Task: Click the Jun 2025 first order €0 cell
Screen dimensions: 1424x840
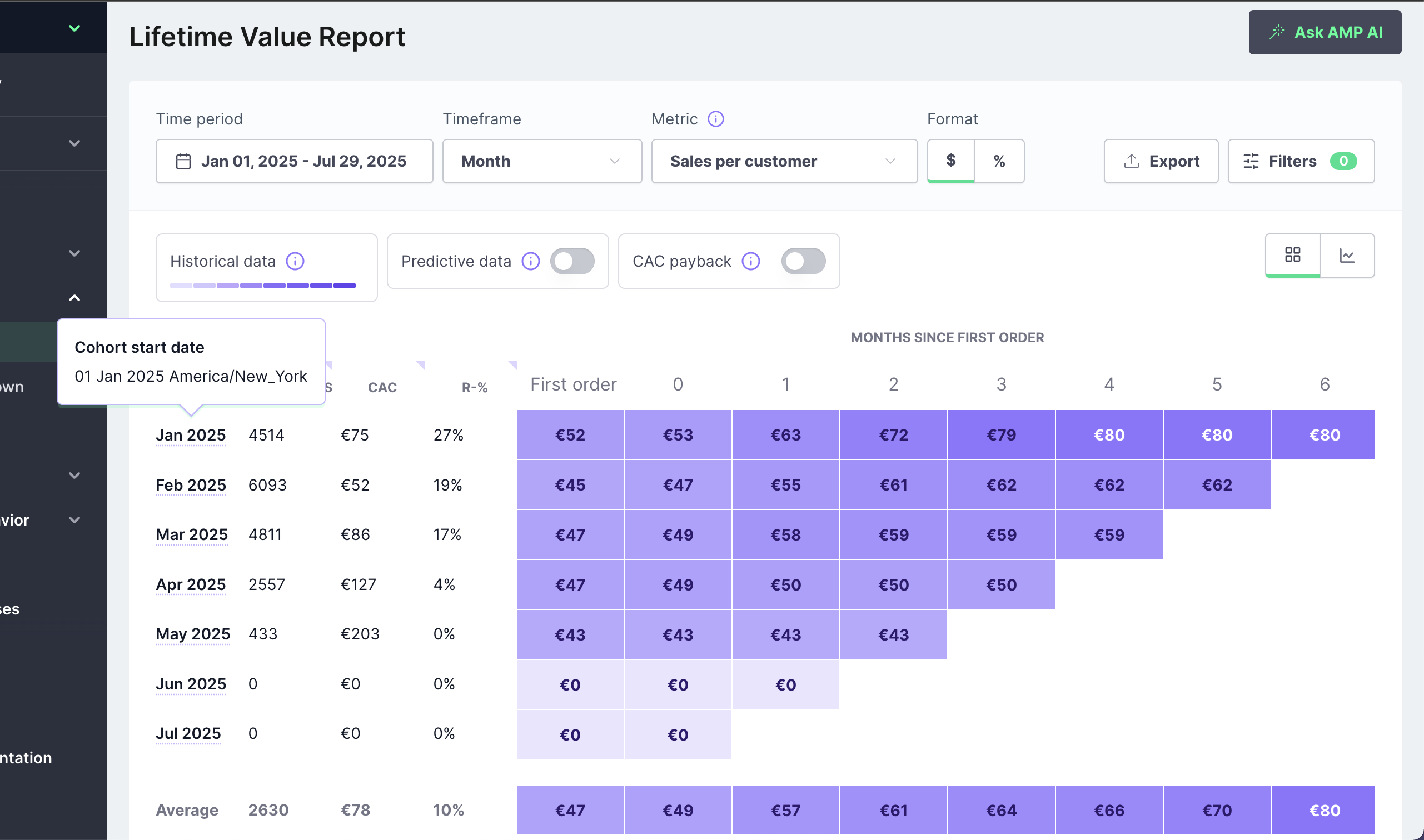Action: click(x=570, y=684)
